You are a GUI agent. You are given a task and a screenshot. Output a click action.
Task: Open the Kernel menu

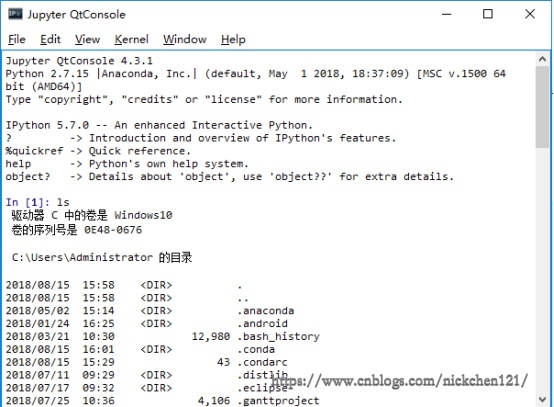point(131,39)
